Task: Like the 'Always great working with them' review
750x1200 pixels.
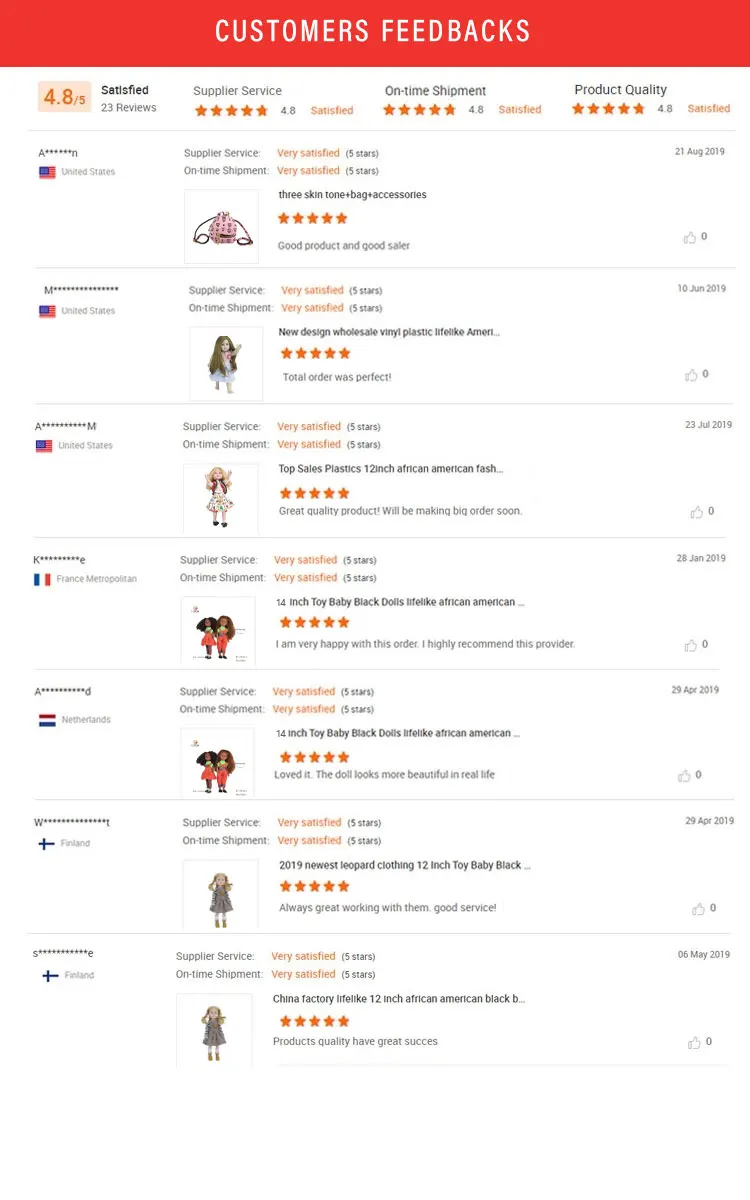Action: [x=698, y=909]
